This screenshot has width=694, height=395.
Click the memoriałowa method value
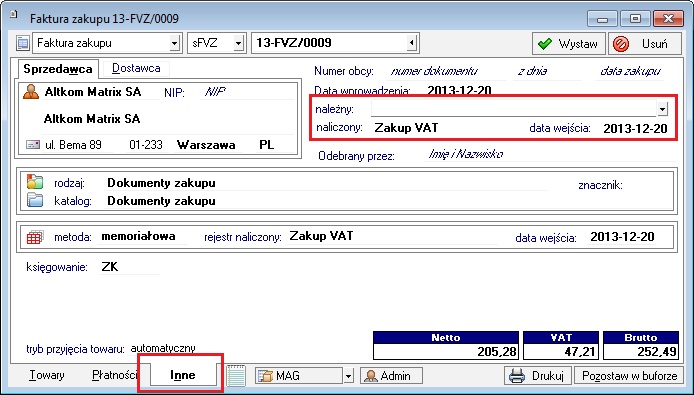coord(138,236)
